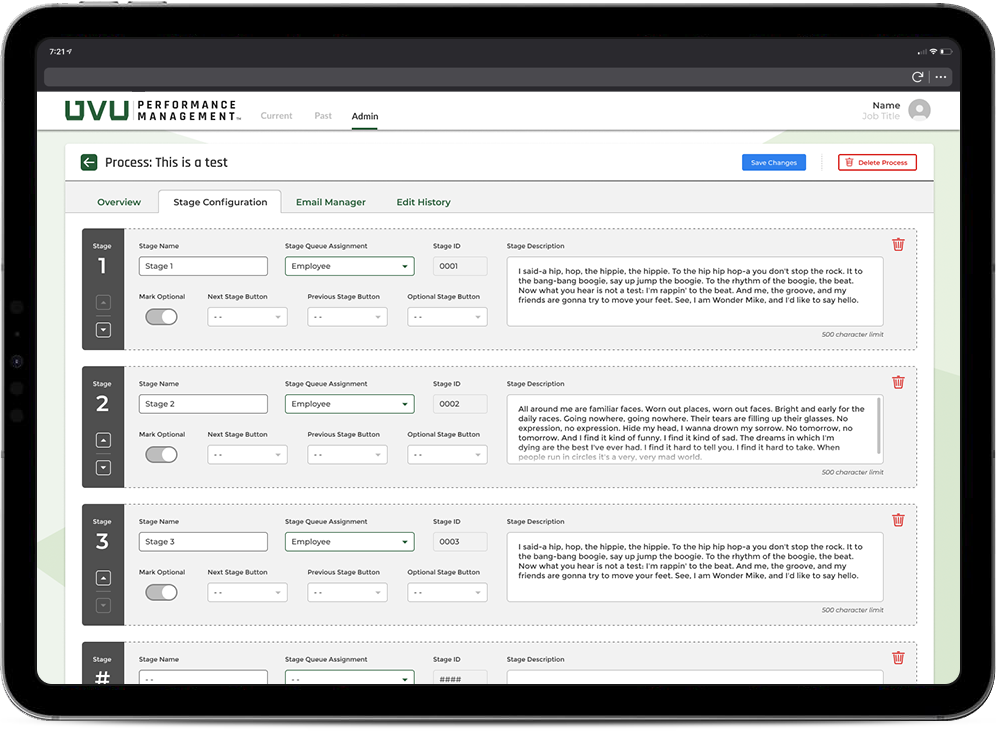Open Stage 3 Queue Assignment dropdown

pyautogui.click(x=349, y=542)
